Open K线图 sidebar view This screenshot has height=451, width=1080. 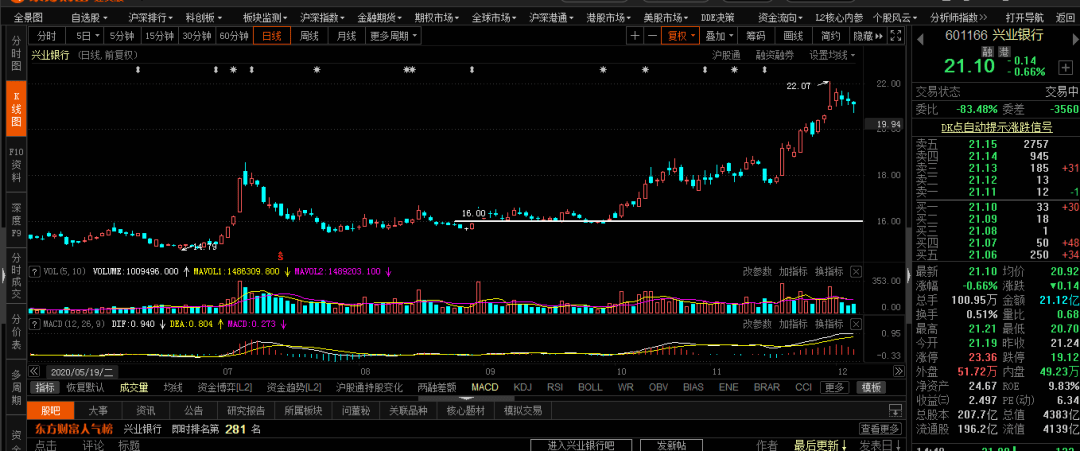16,109
